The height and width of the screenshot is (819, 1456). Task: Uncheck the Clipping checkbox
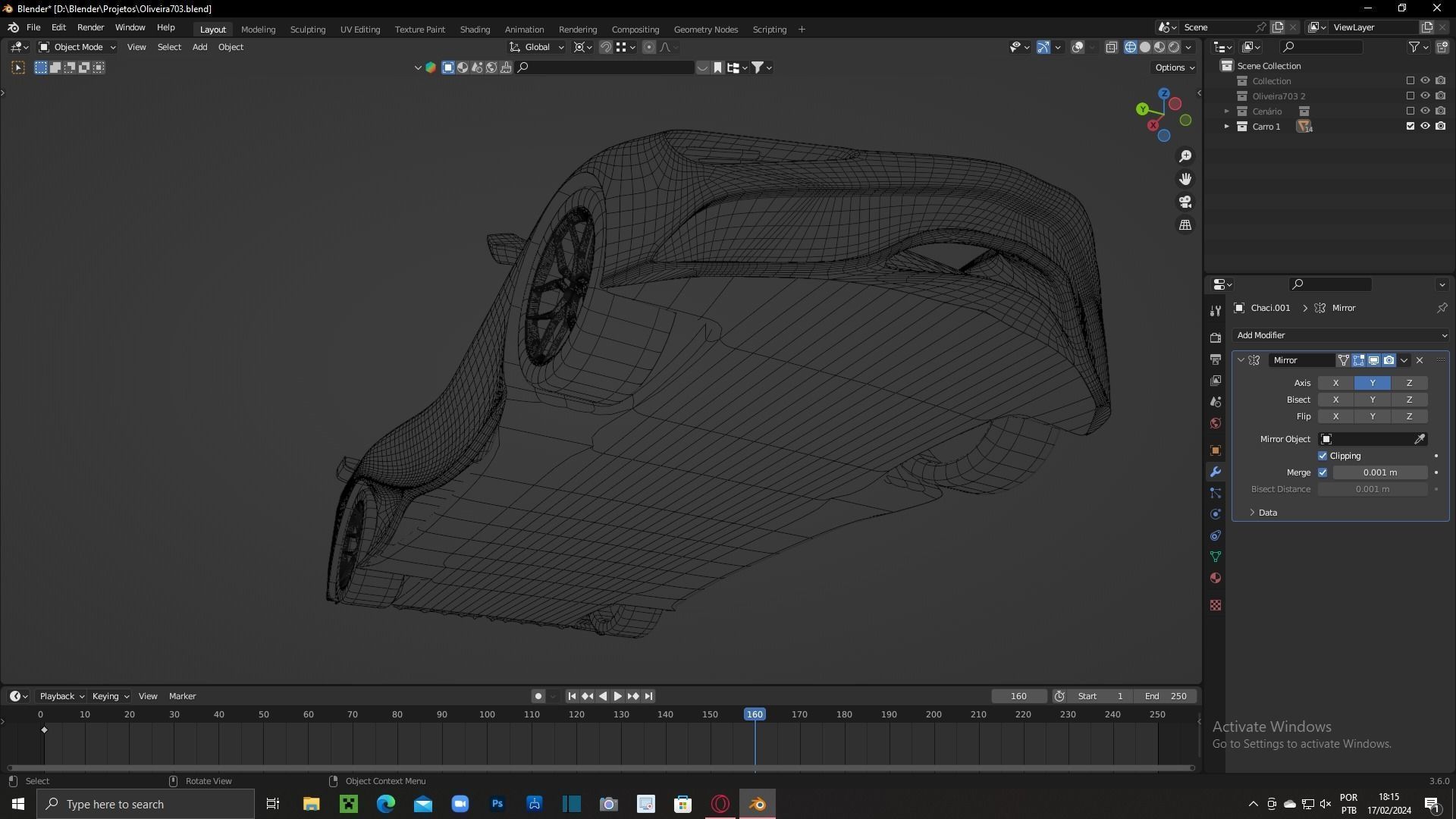1323,456
